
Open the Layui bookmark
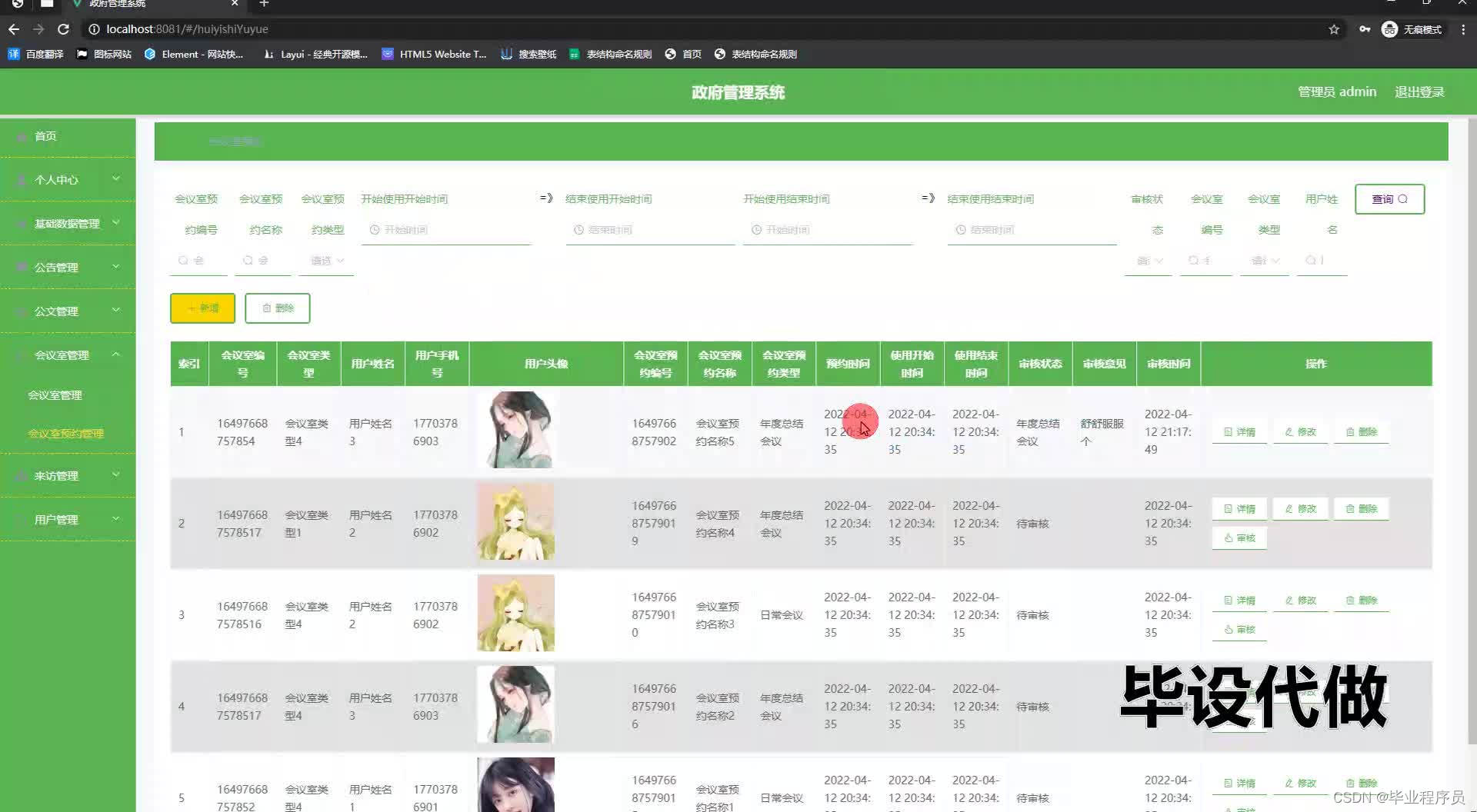point(315,54)
